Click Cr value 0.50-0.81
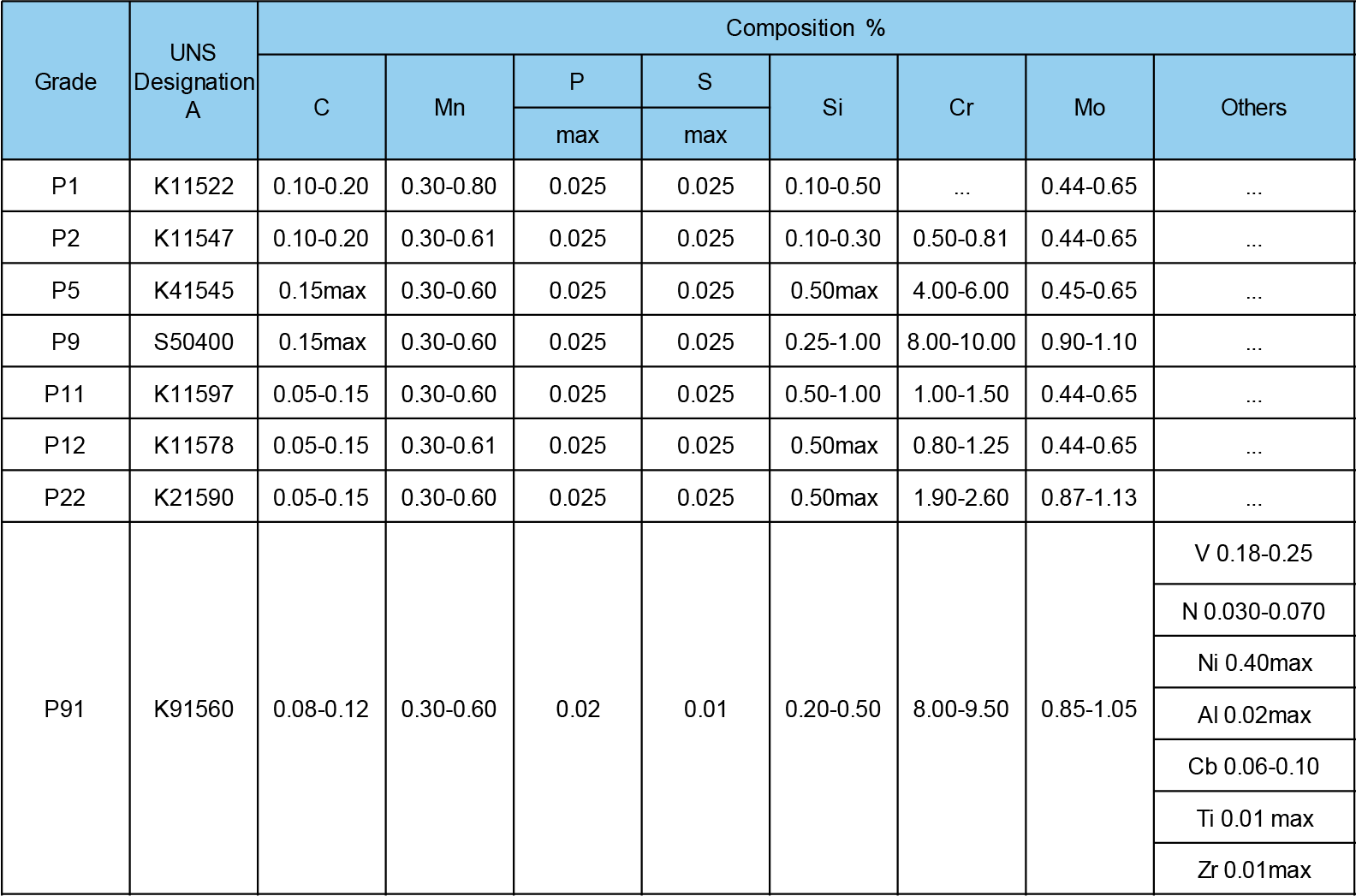 pyautogui.click(x=961, y=238)
